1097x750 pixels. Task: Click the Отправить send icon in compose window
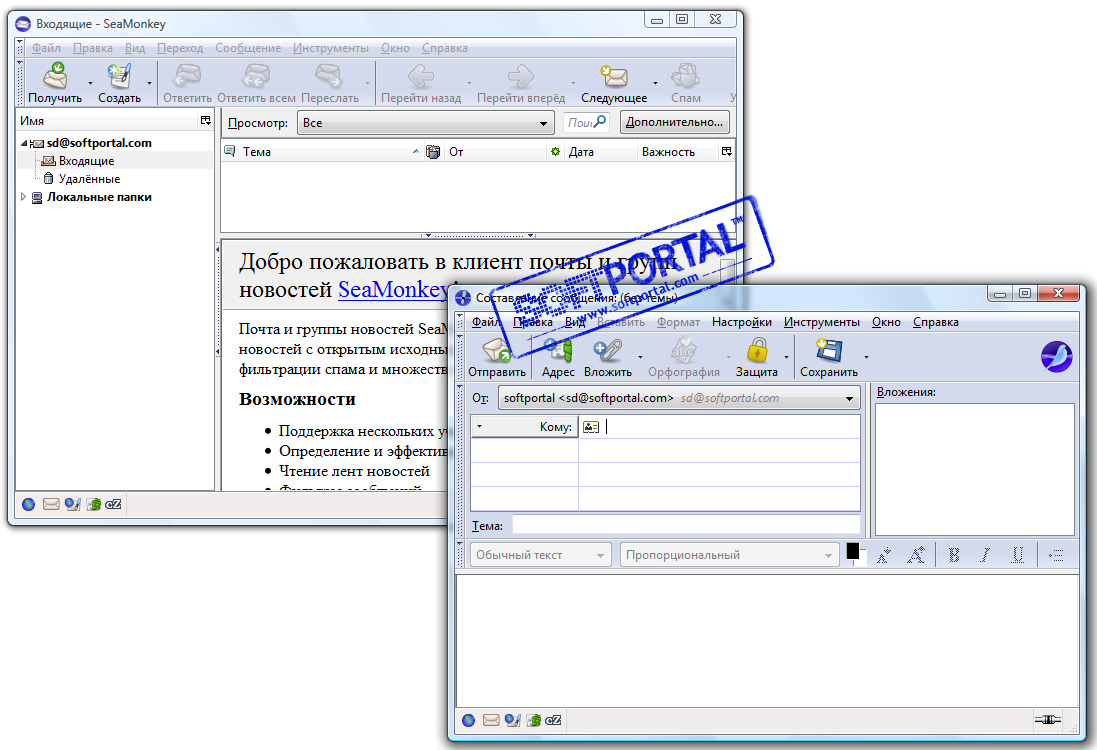[497, 351]
